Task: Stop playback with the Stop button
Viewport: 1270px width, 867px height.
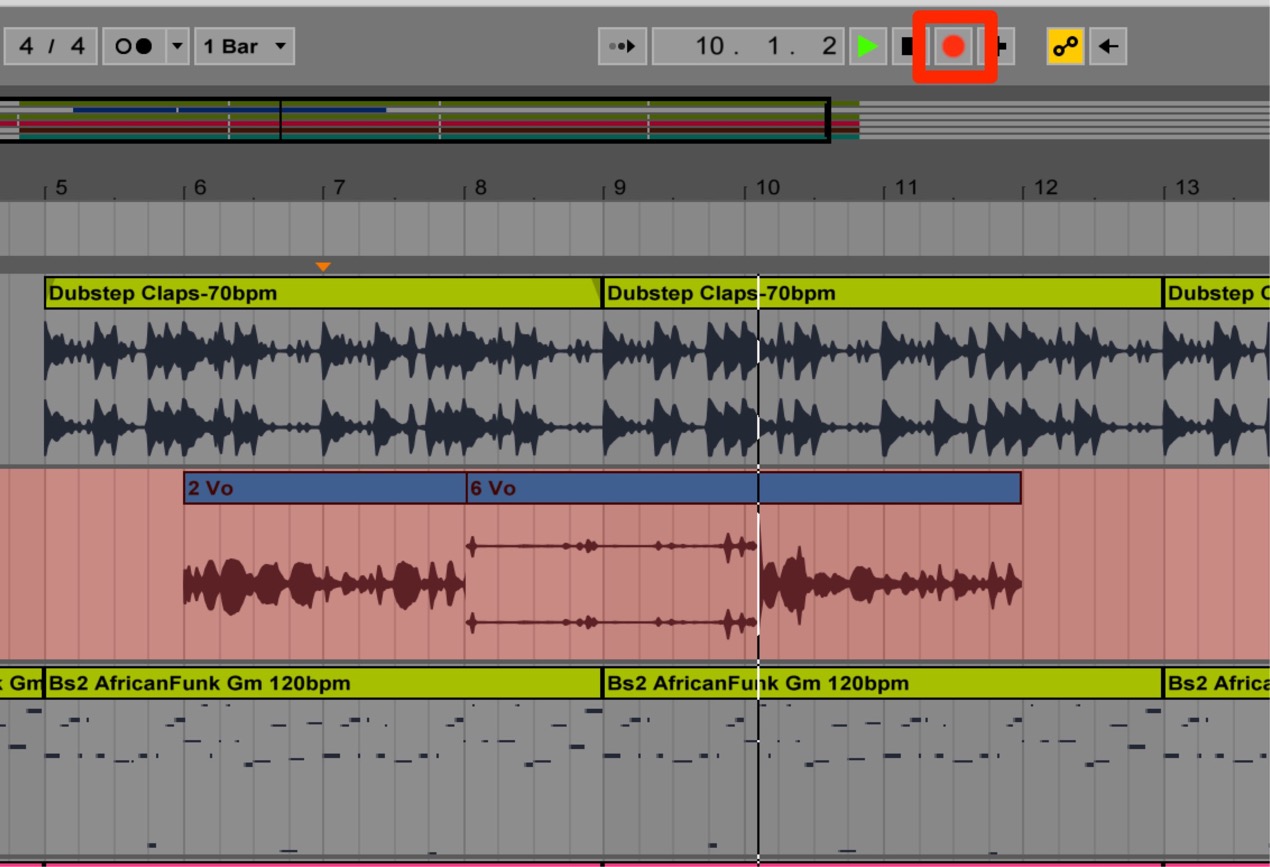Action: (905, 46)
